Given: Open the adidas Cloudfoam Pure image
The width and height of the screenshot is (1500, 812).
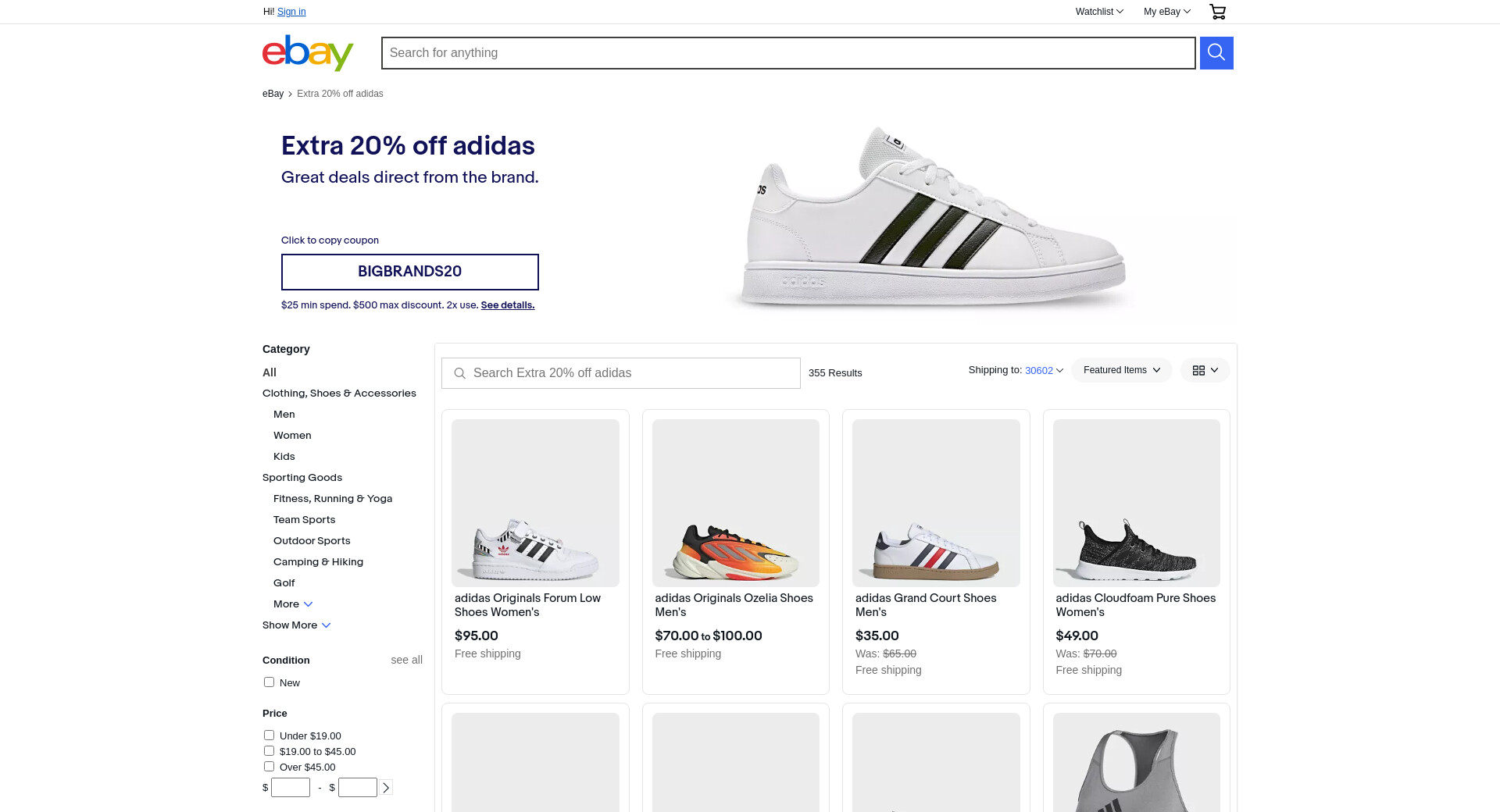Looking at the screenshot, I should 1136,504.
